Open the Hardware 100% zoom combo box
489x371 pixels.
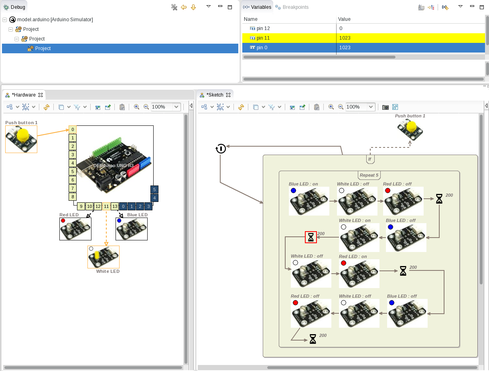pos(166,107)
